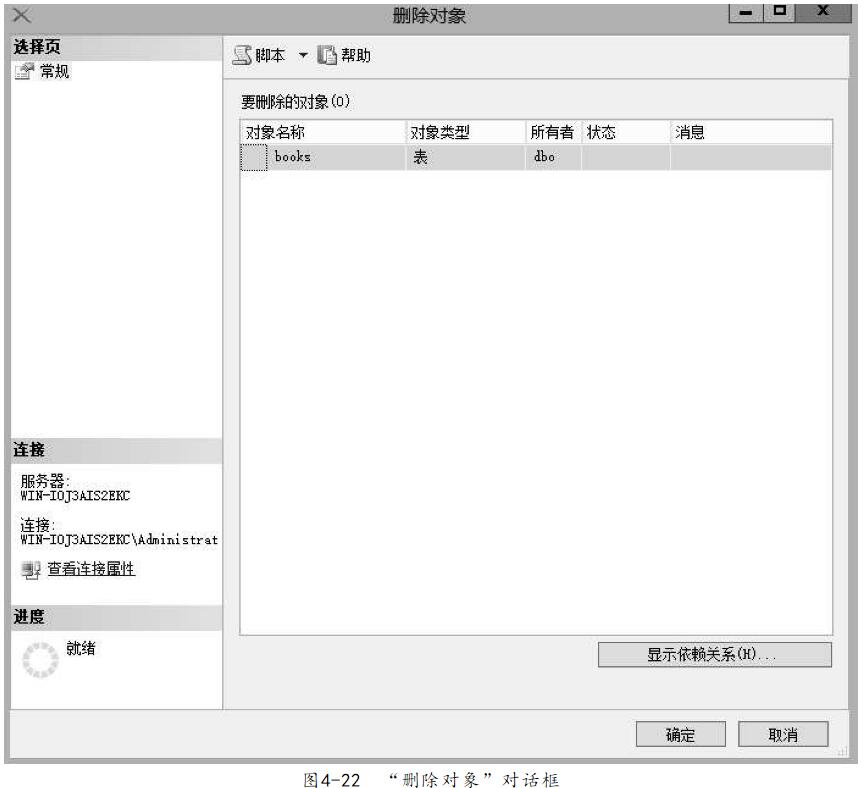866x788 pixels.
Task: Click the script icon in the toolbar
Action: 243,55
